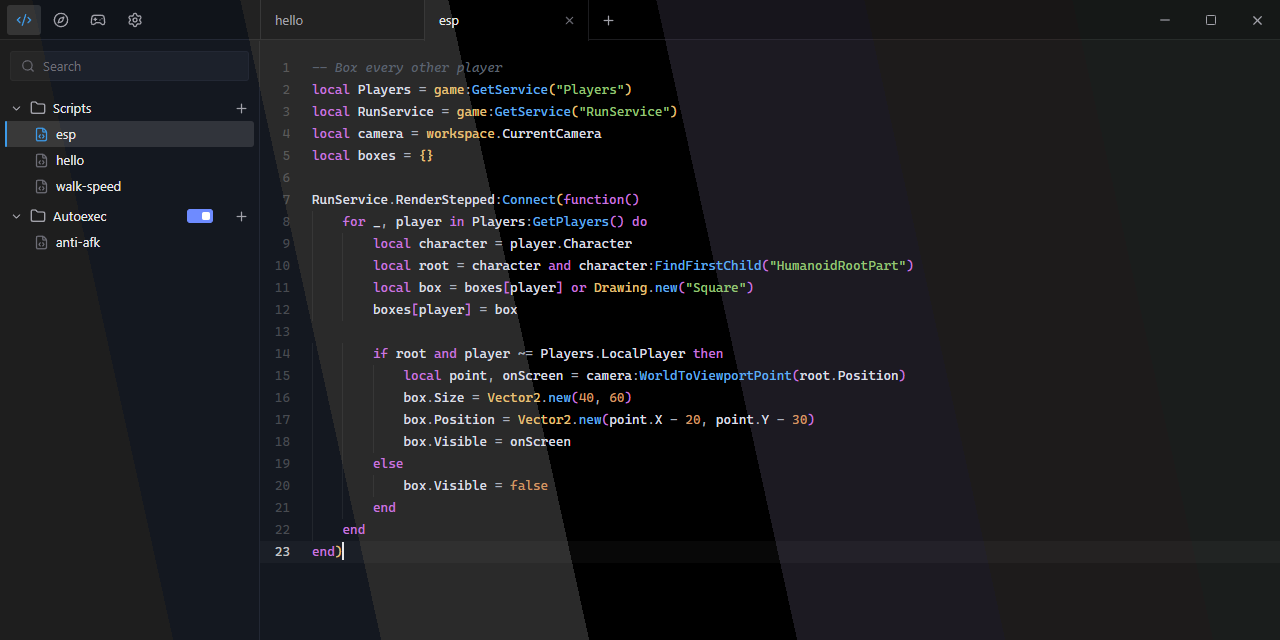Open the game controller icon
1280x640 pixels.
98,20
